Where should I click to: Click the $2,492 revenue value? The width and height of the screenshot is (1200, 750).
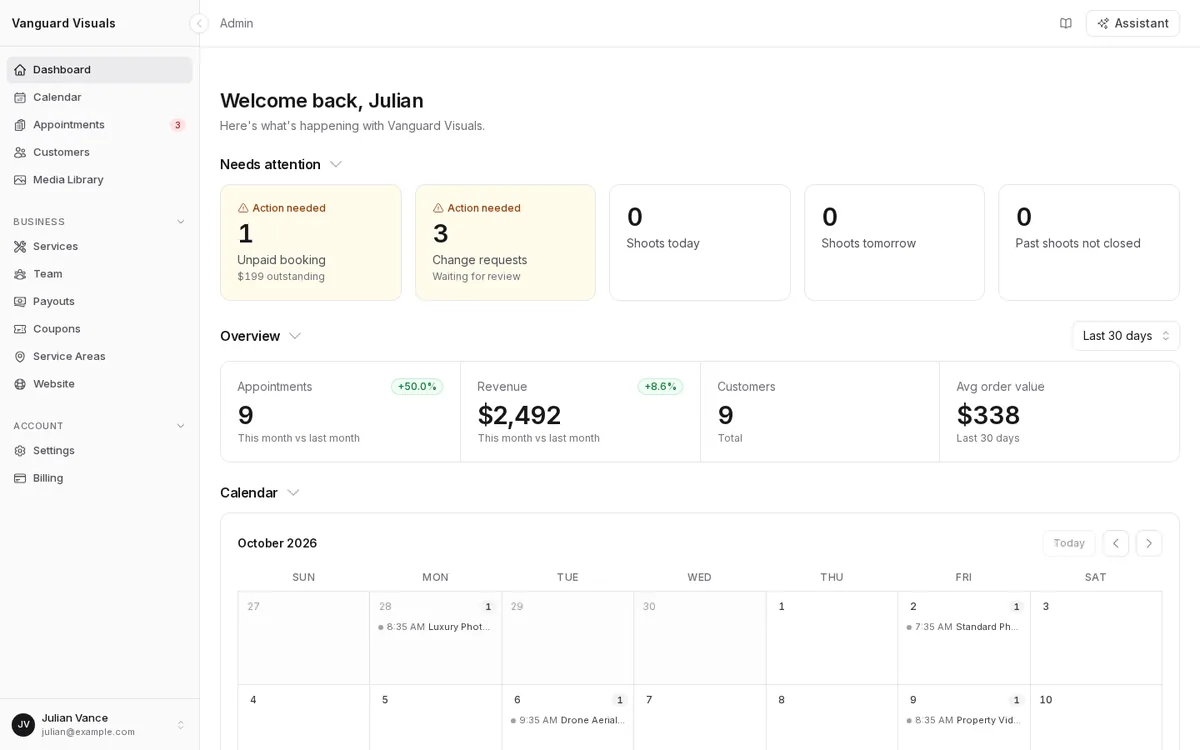[x=519, y=415]
